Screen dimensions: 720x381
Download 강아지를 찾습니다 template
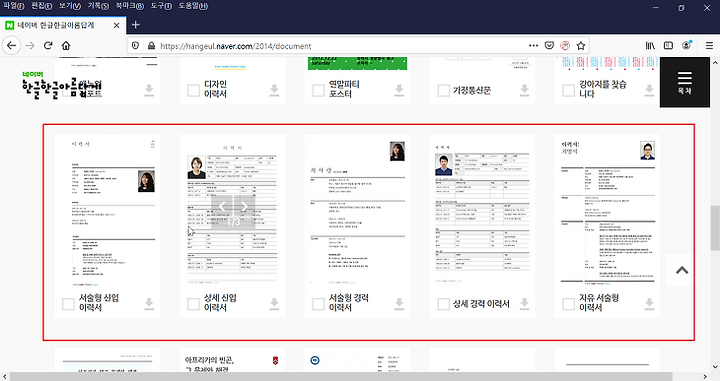649,90
